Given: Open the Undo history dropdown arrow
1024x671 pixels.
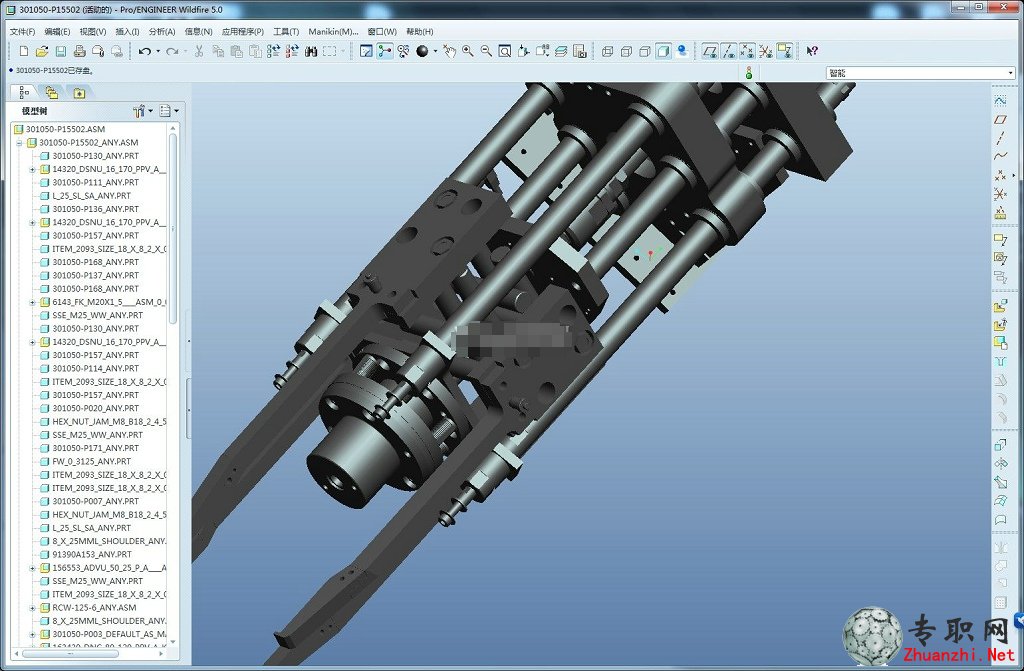Looking at the screenshot, I should click(x=158, y=51).
